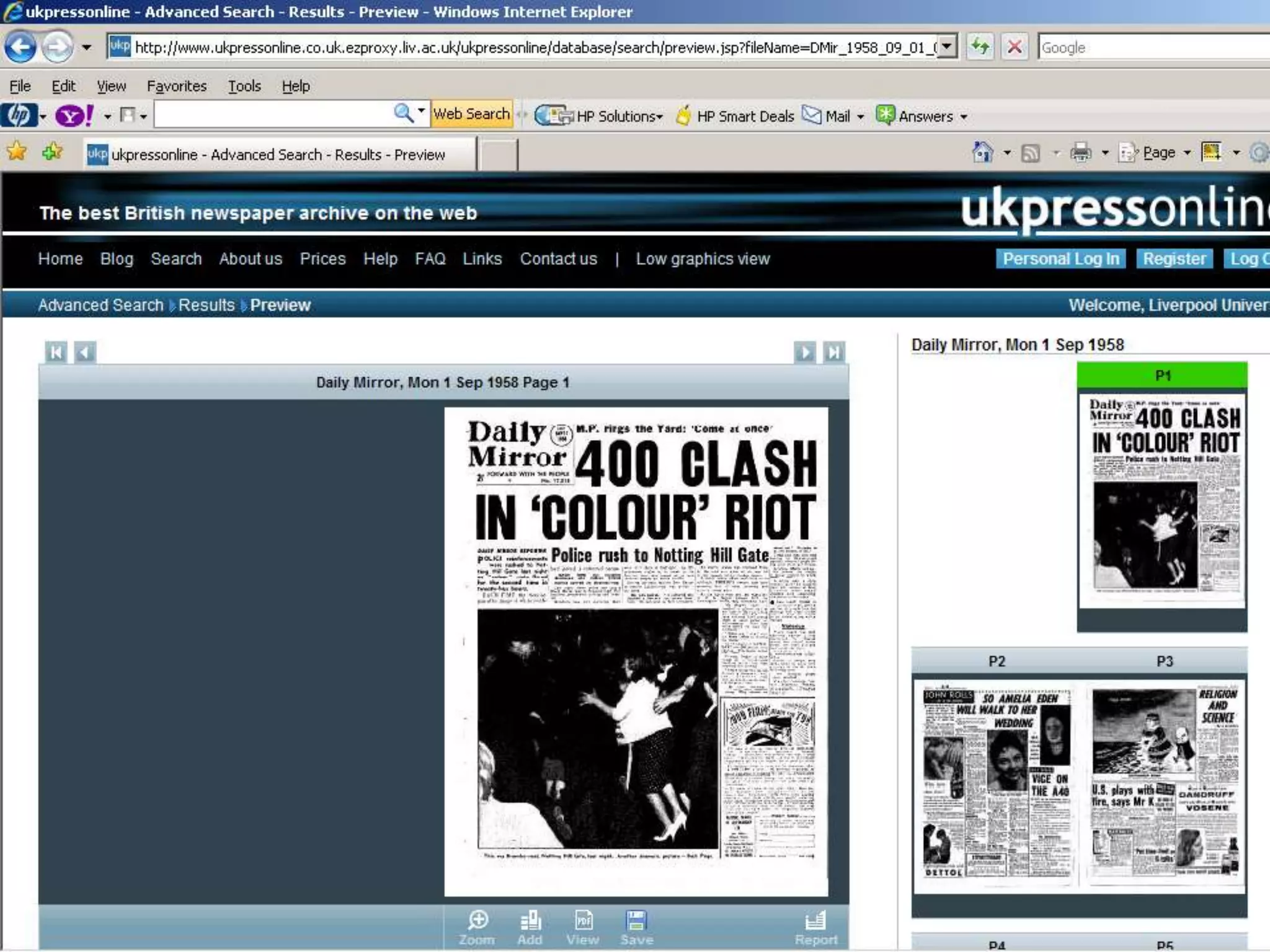Click the View PDF icon
This screenshot has height=952, width=1270.
point(583,920)
